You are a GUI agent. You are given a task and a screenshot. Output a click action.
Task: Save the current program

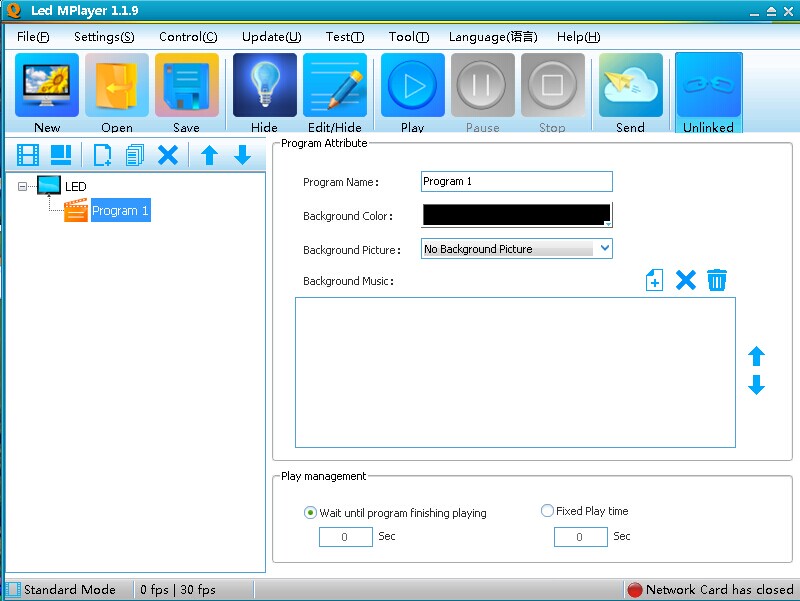(187, 90)
